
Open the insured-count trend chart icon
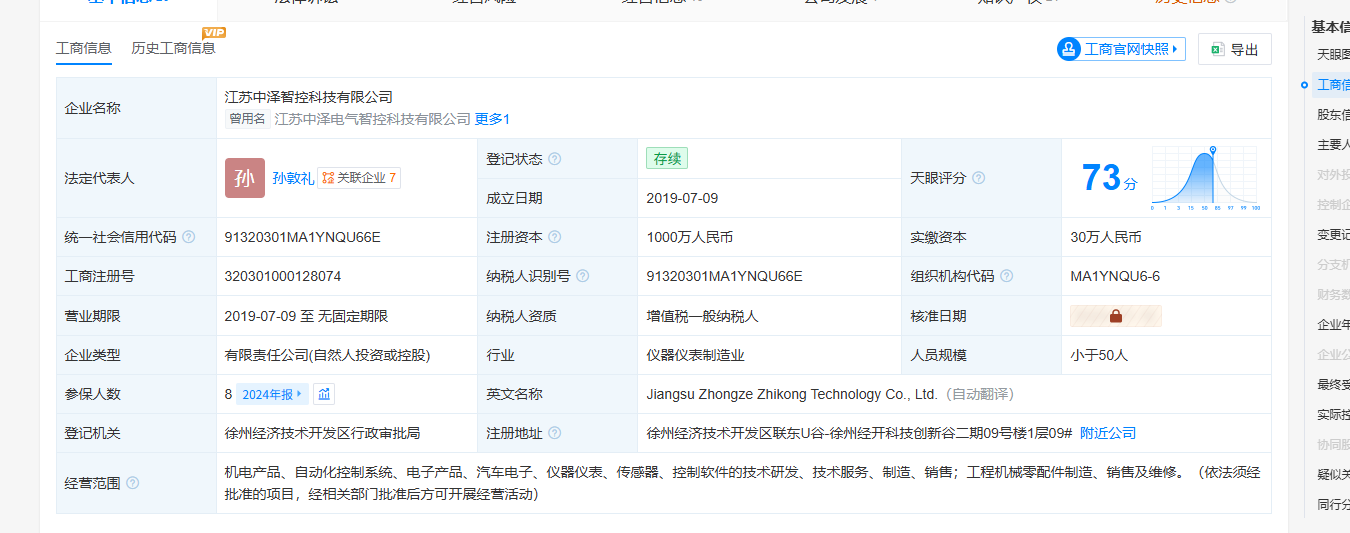(x=324, y=394)
